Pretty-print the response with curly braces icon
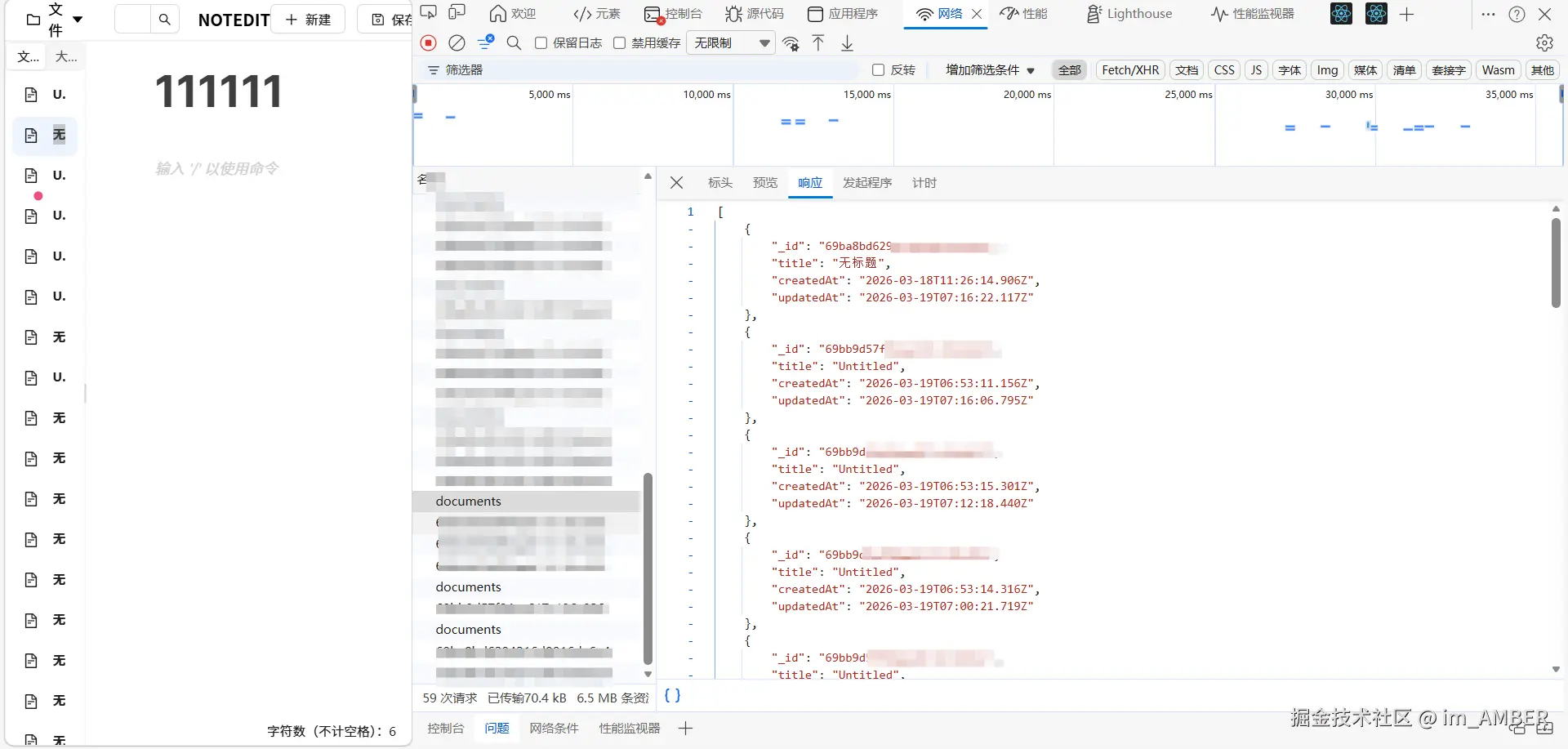 (x=672, y=696)
